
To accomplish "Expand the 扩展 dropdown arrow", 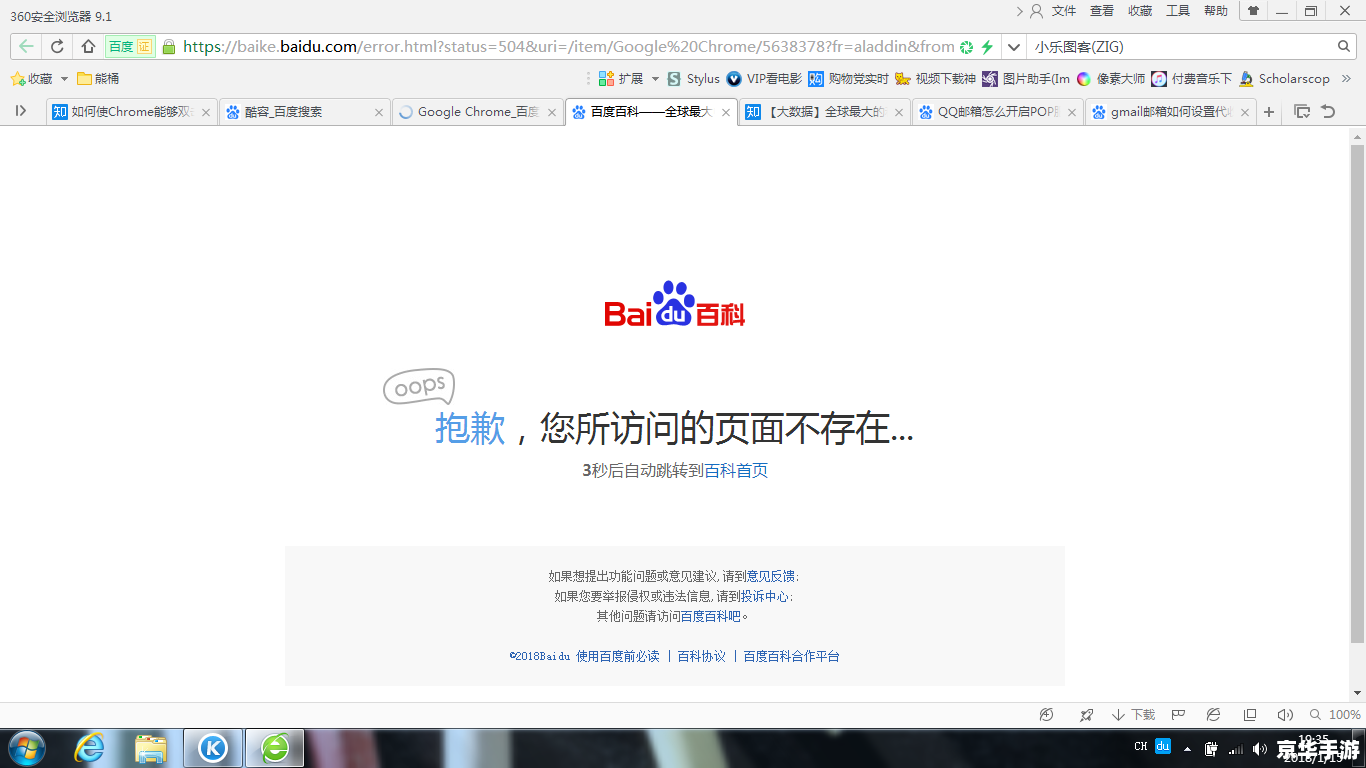I will 656,78.
